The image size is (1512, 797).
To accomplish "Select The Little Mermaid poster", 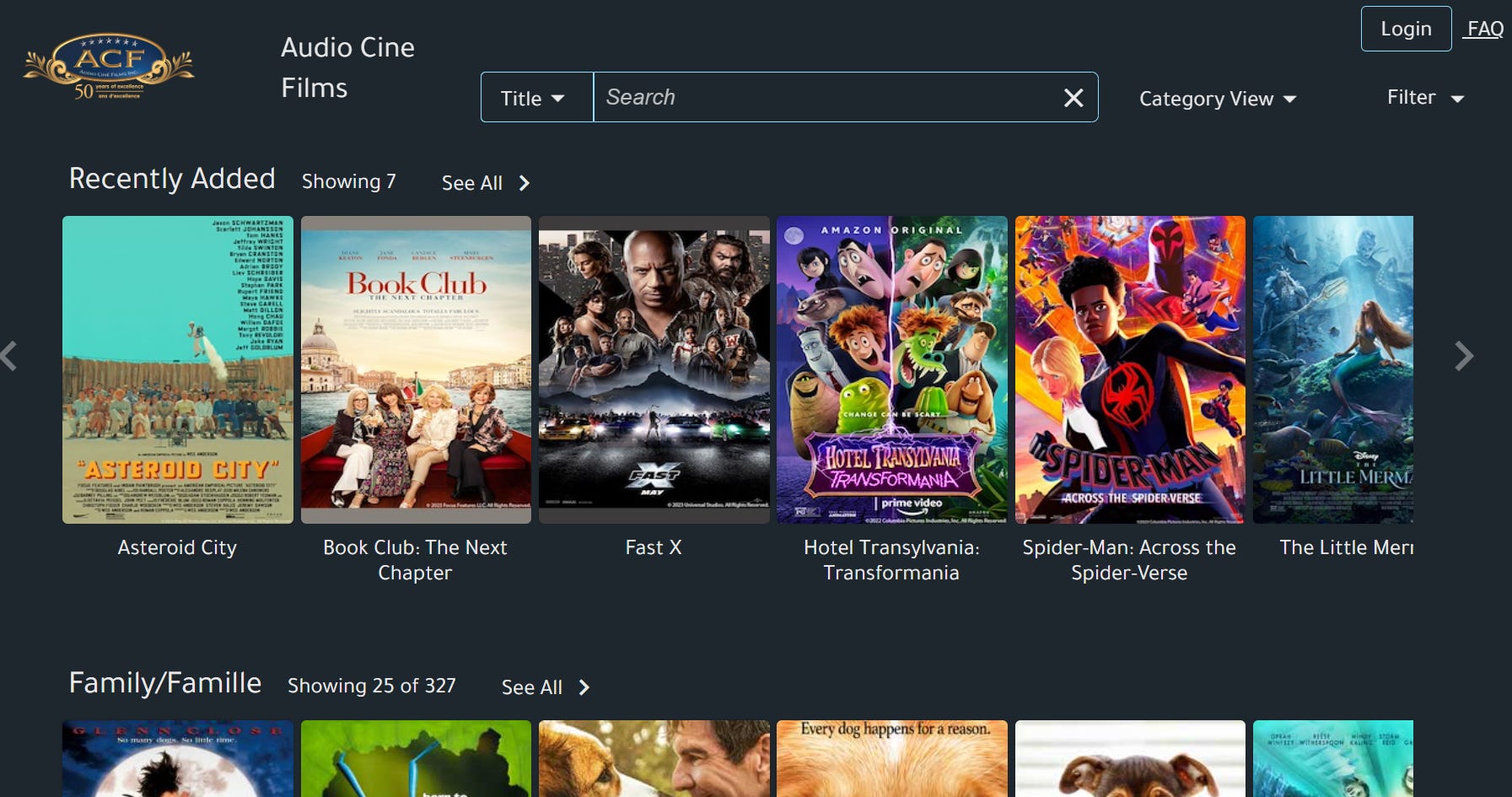I will (1333, 369).
